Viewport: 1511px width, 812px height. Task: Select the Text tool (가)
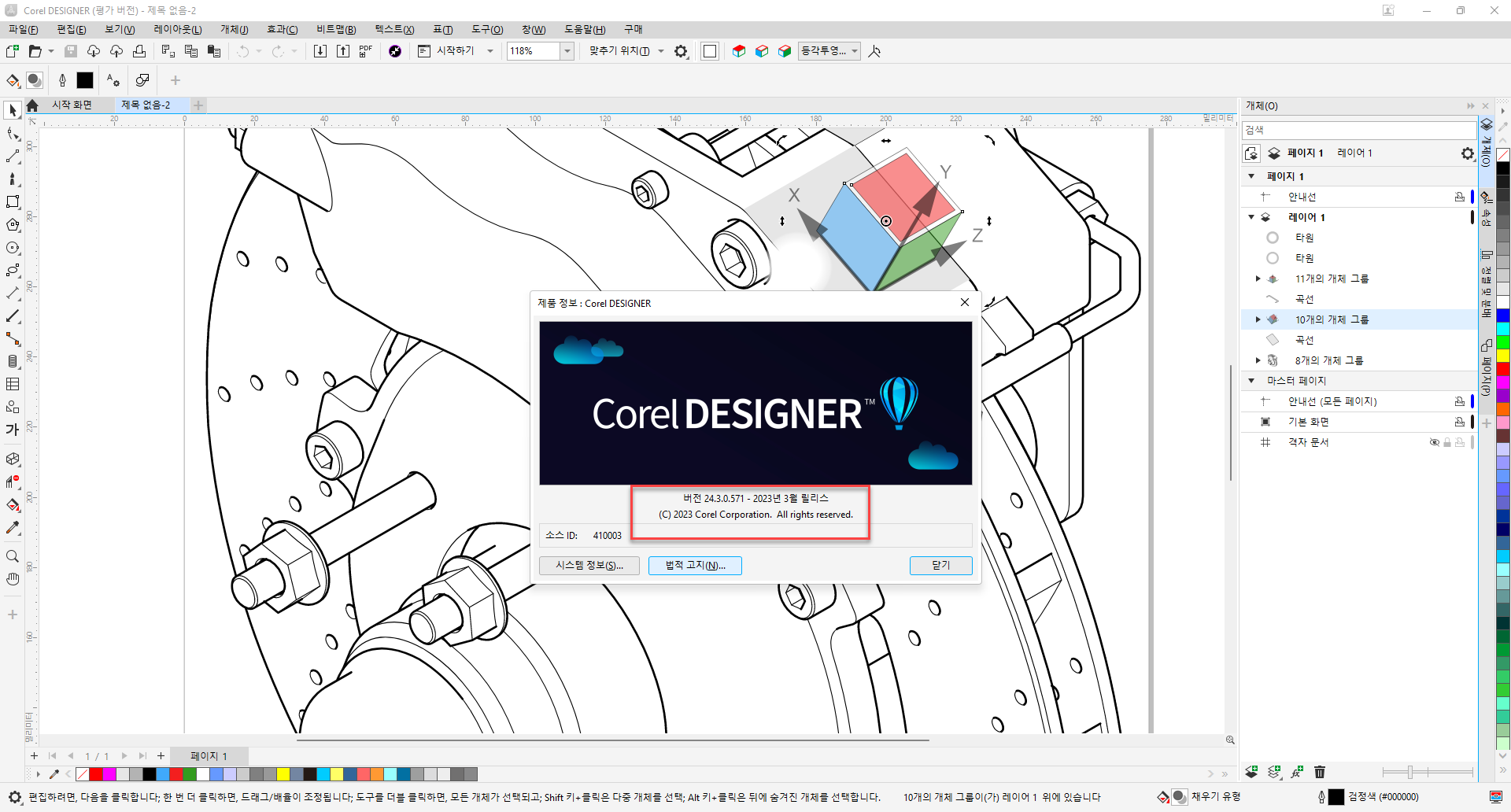point(13,430)
